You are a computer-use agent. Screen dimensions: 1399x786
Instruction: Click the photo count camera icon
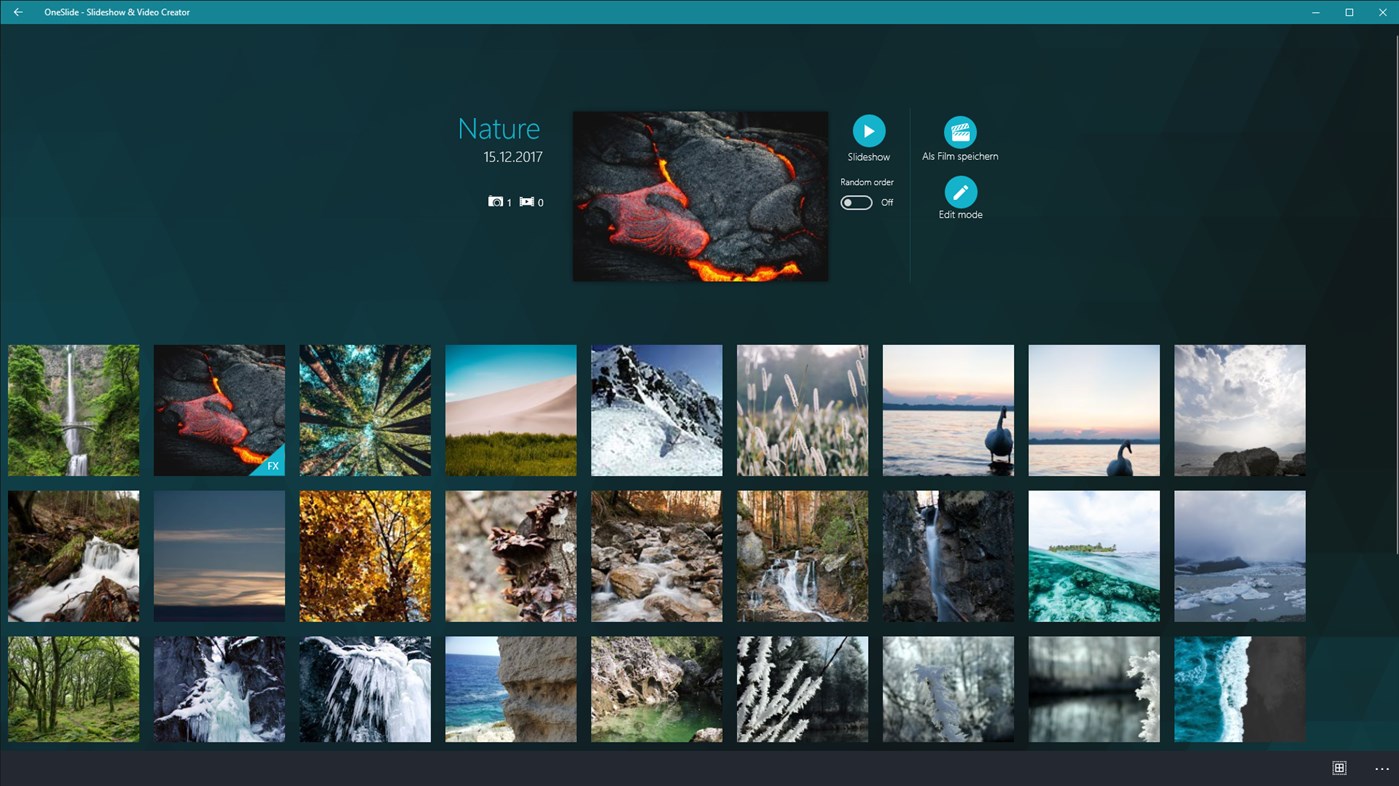pos(494,201)
